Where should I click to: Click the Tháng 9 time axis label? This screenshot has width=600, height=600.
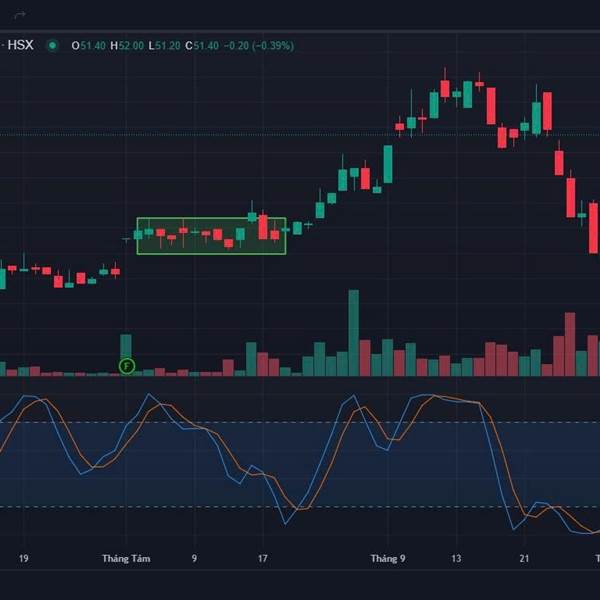coord(388,559)
